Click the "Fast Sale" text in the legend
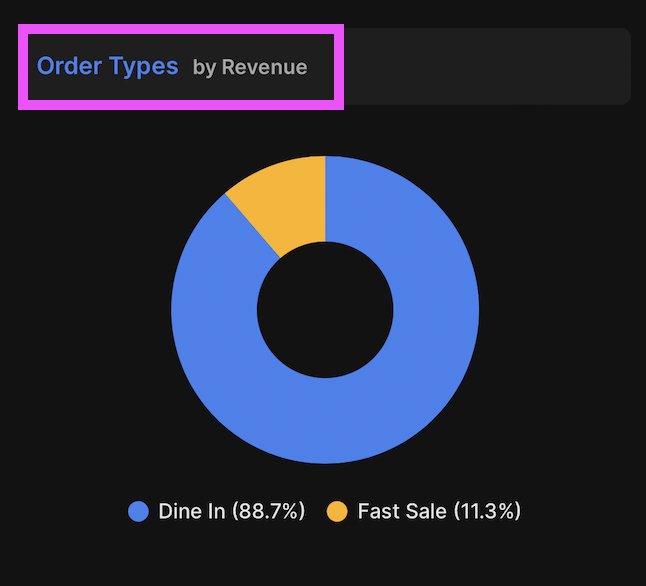 402,512
